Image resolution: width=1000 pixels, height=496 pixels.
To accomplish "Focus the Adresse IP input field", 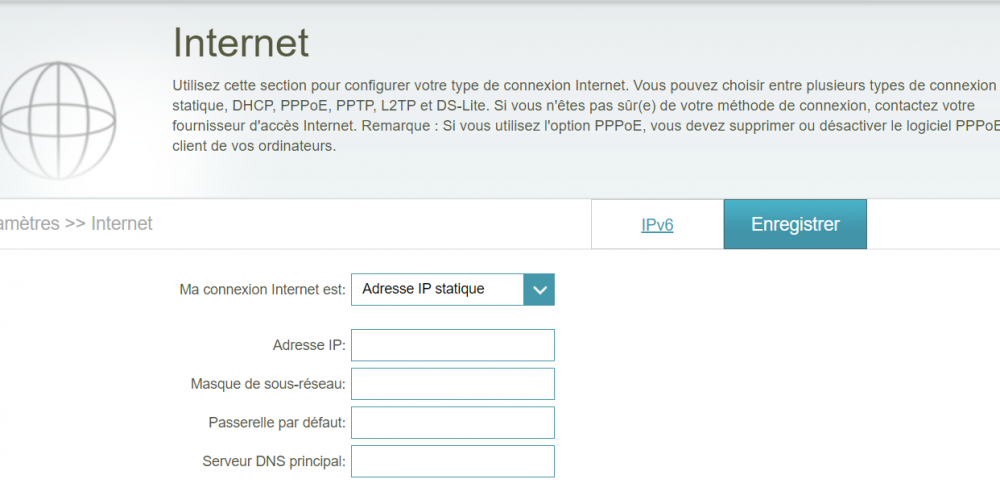I will coord(452,345).
